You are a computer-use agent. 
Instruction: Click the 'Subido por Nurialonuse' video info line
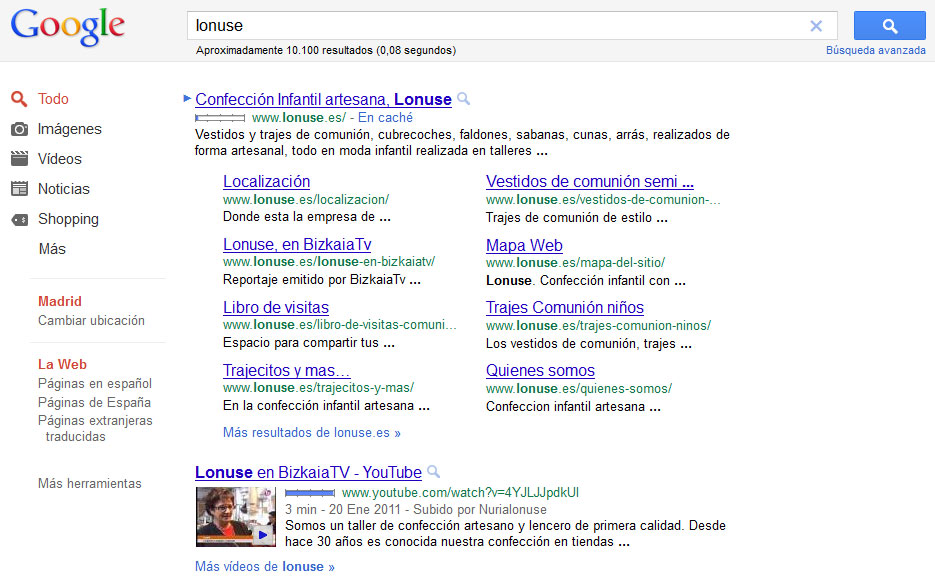[x=416, y=509]
